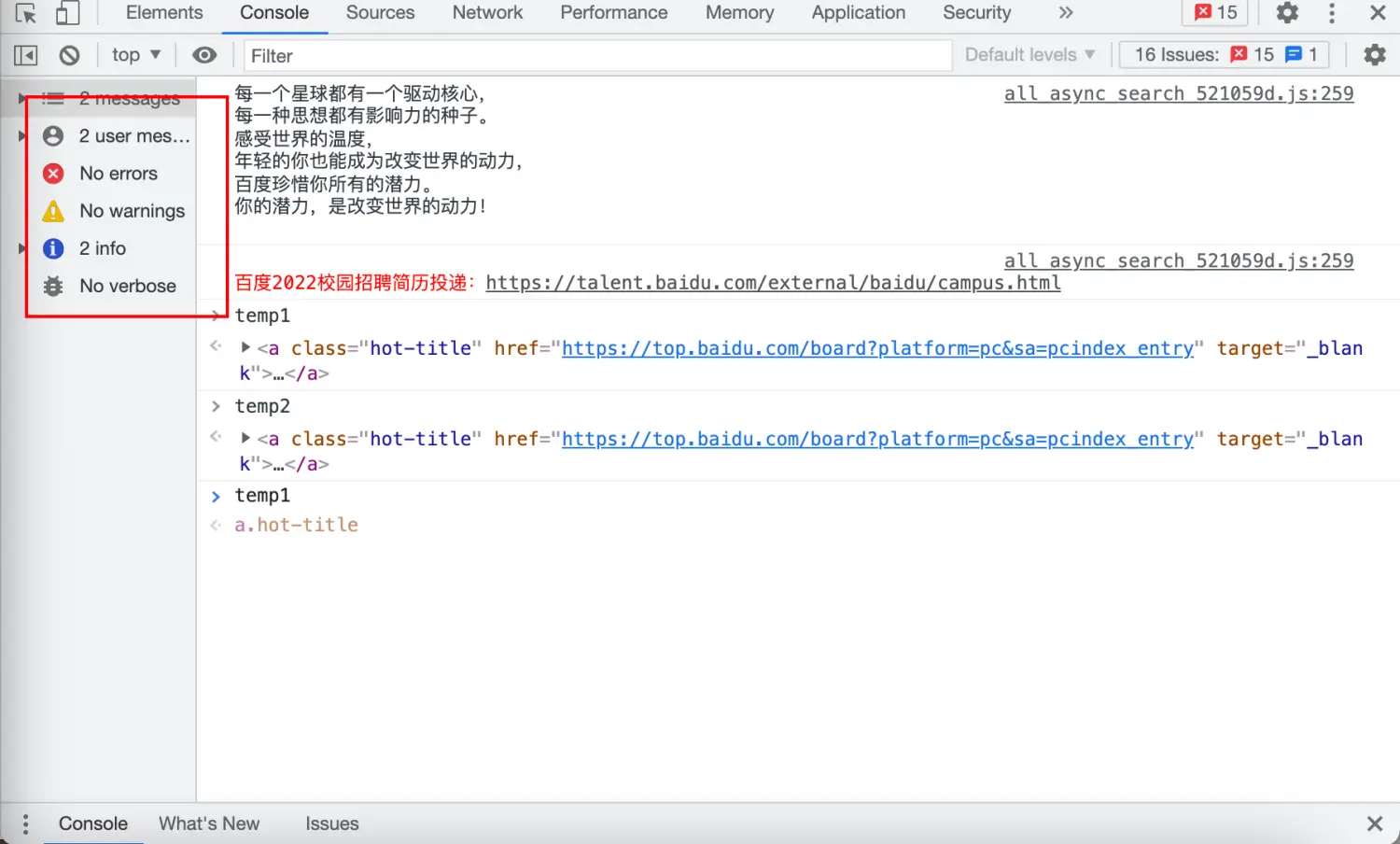Image resolution: width=1400 pixels, height=844 pixels.
Task: Click the yellow warning icon beside No warnings
Action: pos(53,211)
